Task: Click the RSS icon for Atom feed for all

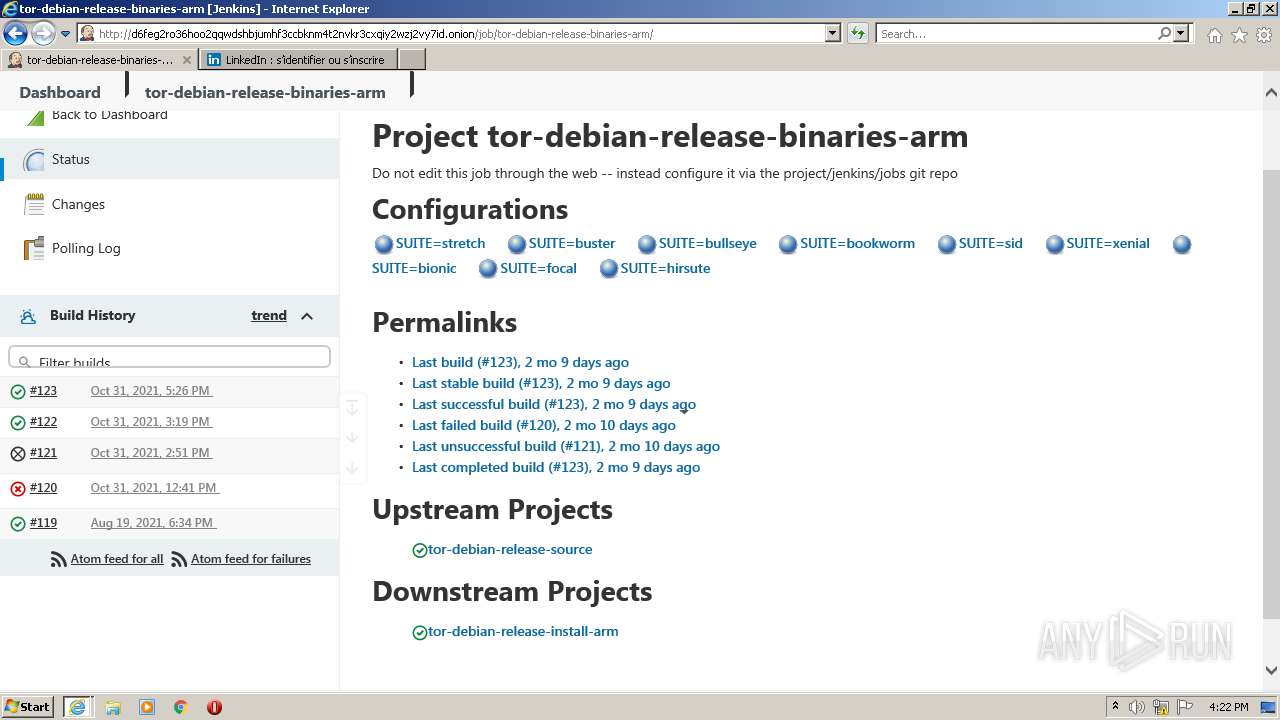Action: click(x=59, y=560)
